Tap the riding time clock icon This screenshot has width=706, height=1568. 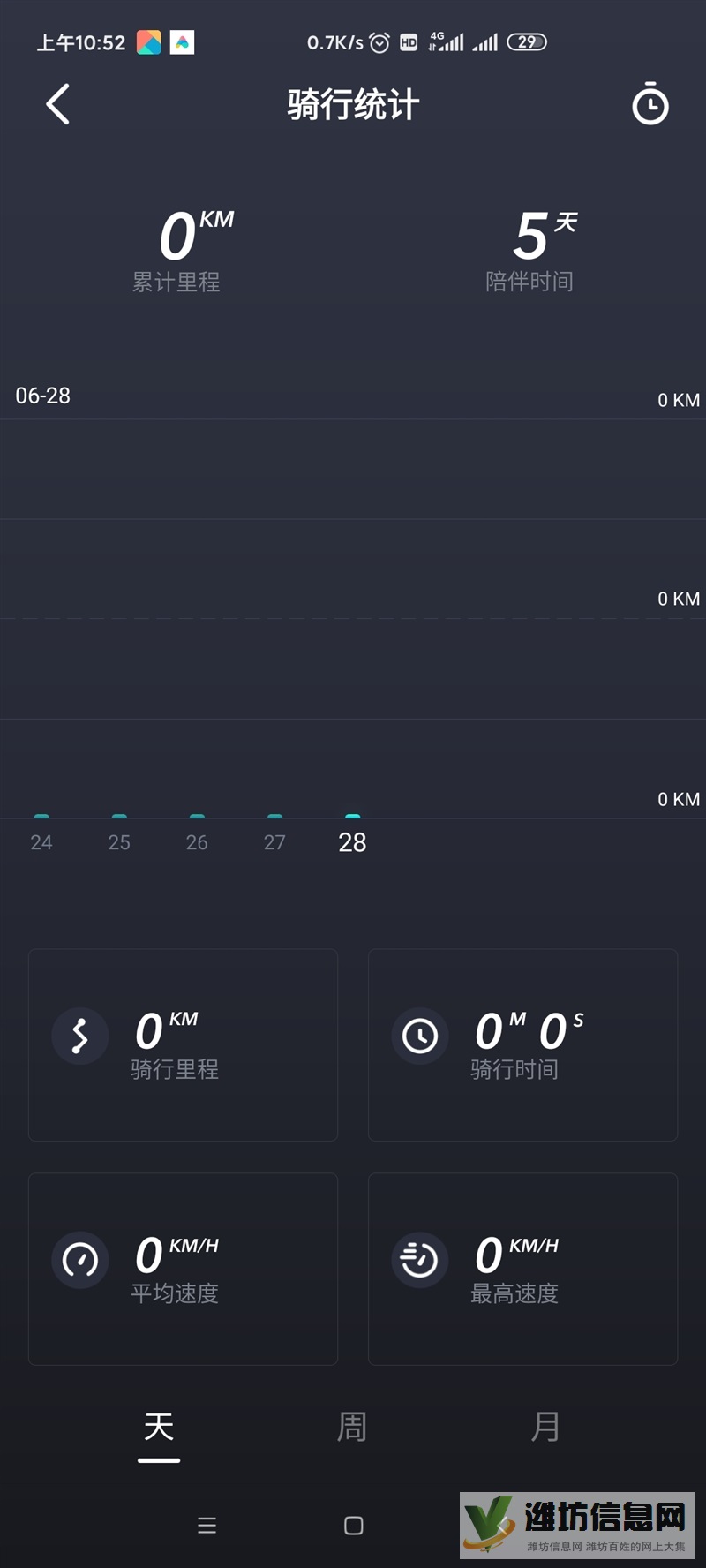pyautogui.click(x=420, y=1036)
